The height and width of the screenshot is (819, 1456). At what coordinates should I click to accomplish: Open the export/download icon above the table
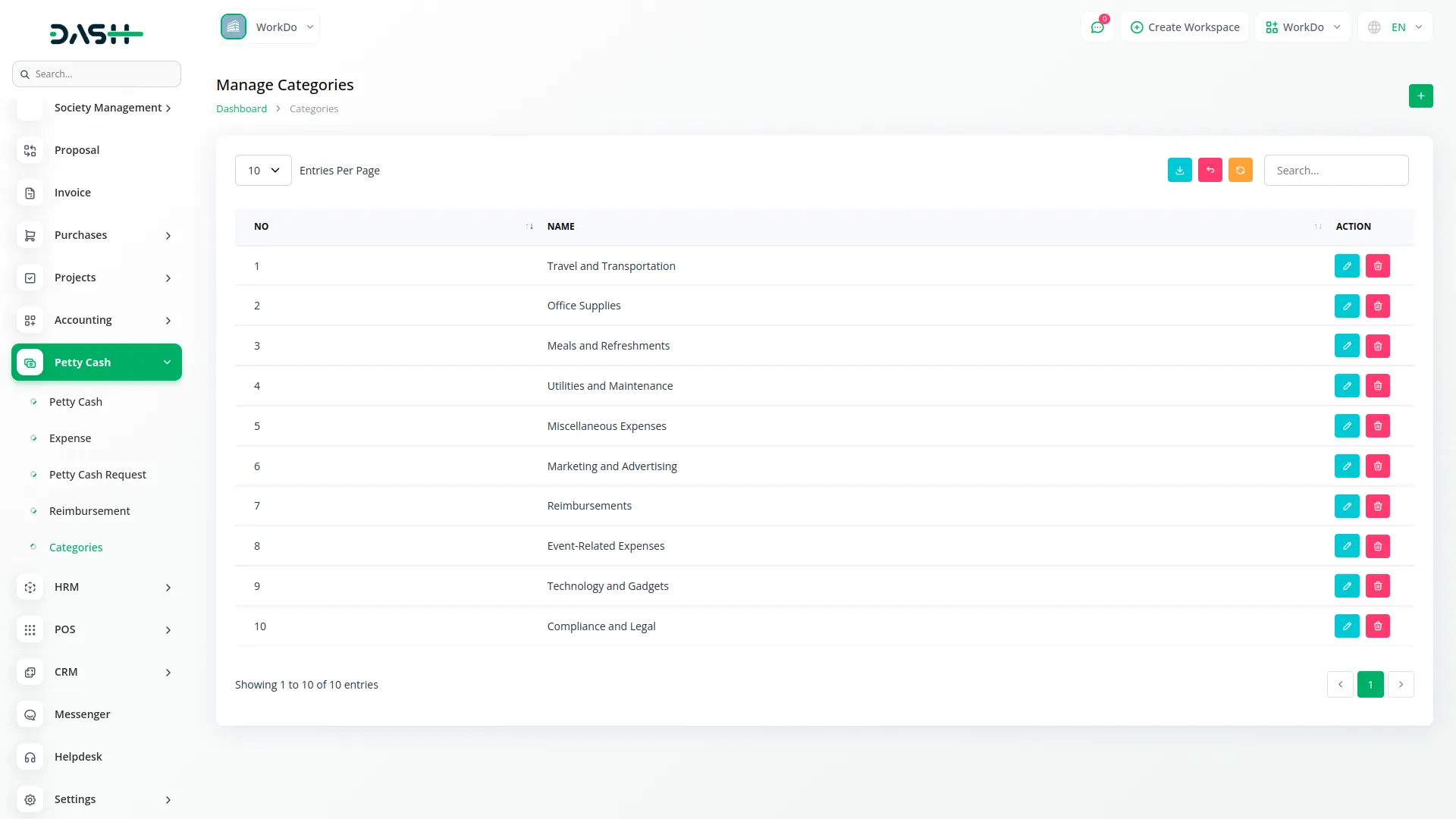coord(1179,170)
